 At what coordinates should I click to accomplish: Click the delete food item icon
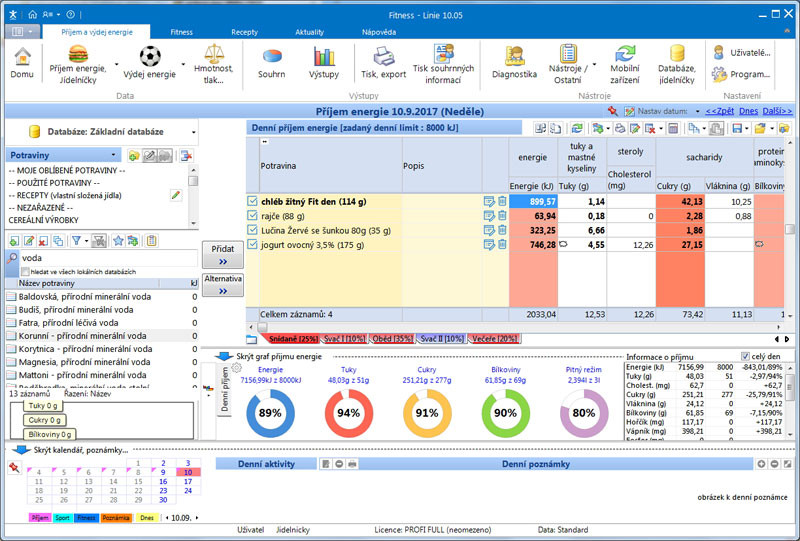tap(43, 240)
